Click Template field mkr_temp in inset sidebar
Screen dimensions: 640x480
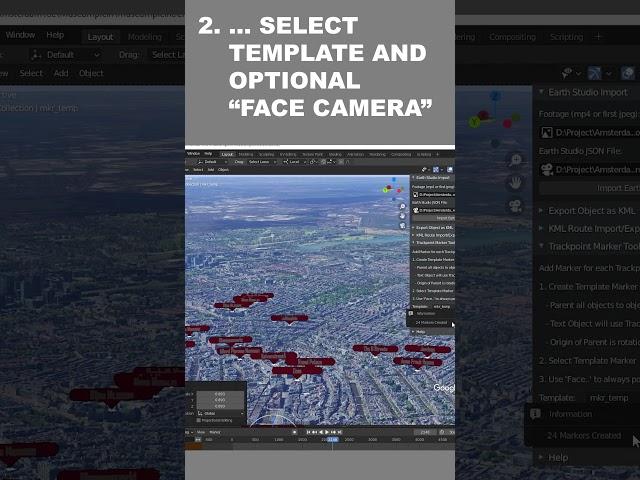point(443,307)
